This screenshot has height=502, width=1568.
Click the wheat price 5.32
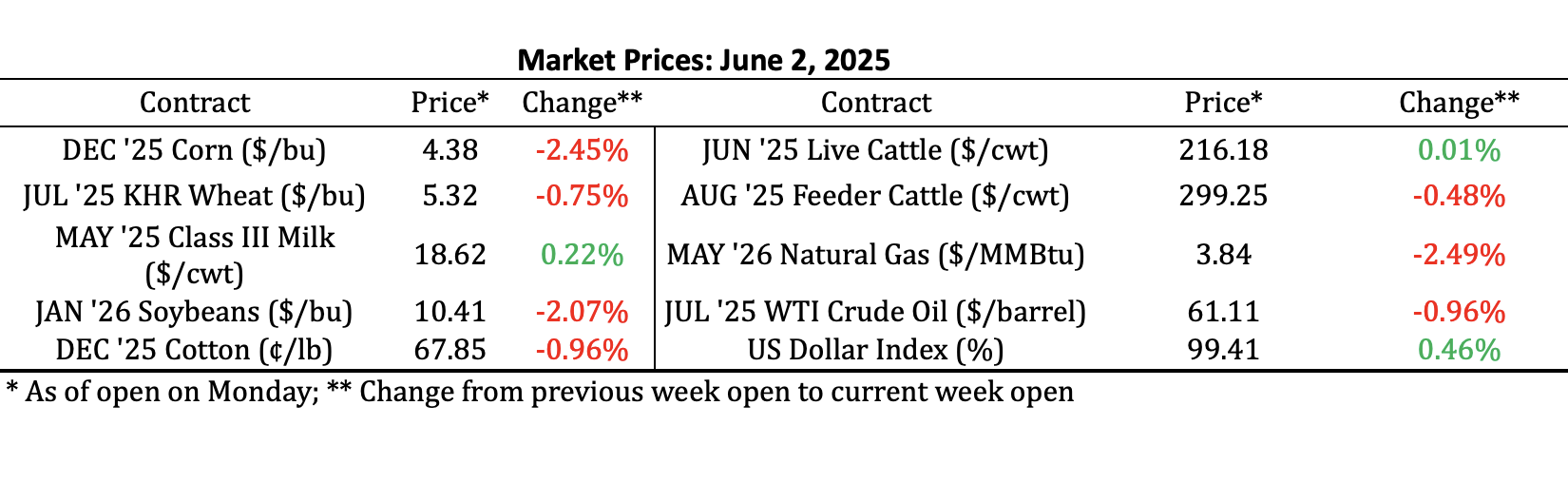click(449, 196)
